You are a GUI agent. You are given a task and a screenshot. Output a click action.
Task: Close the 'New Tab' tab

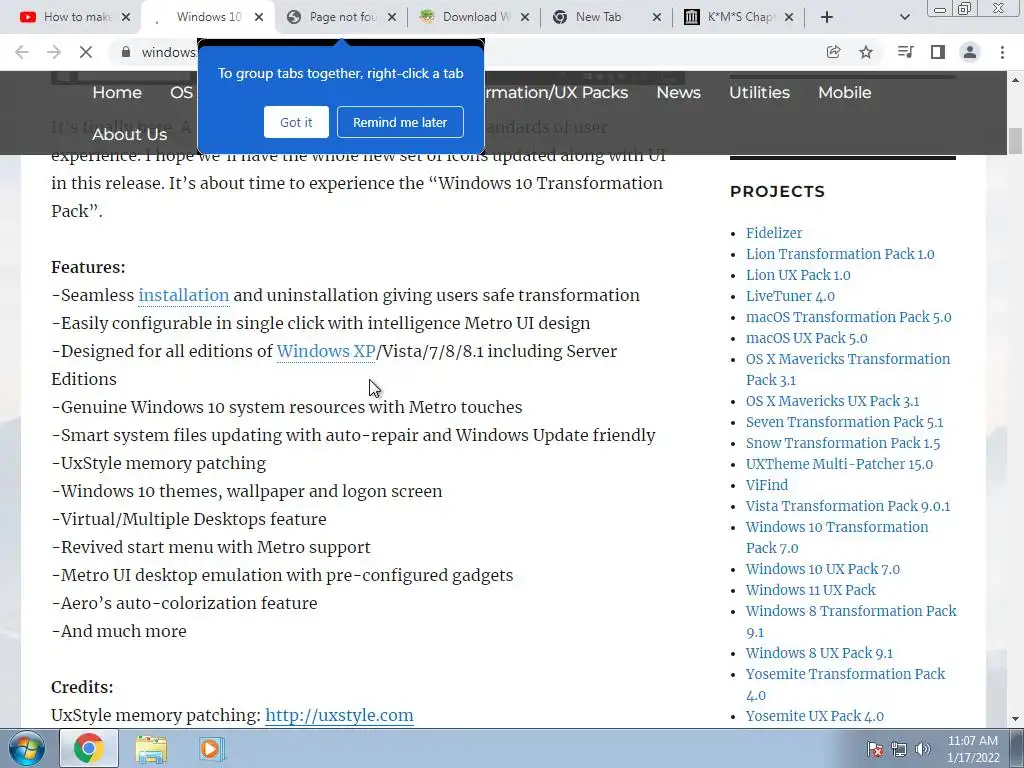(x=657, y=17)
